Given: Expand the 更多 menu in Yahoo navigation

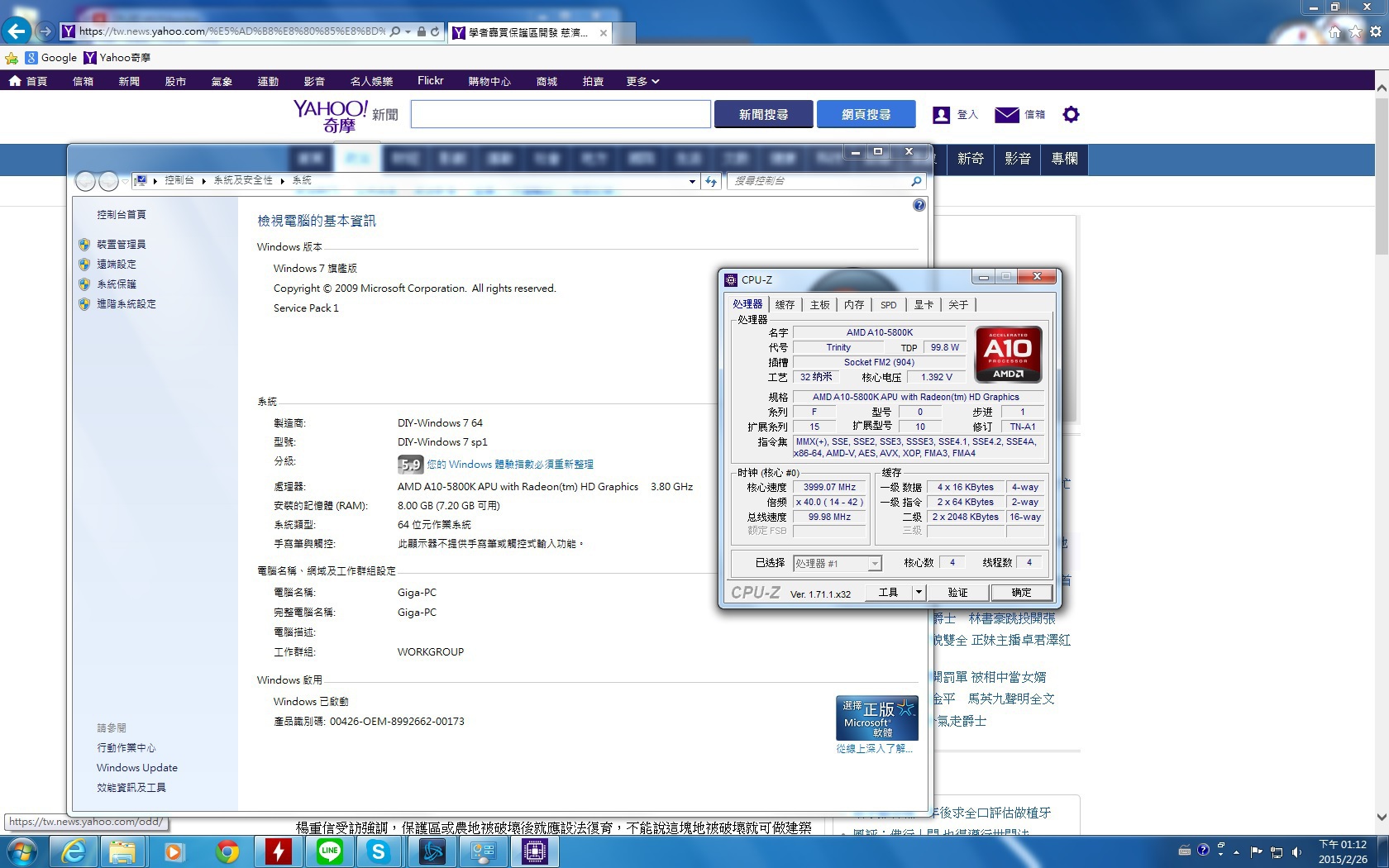Looking at the screenshot, I should pyautogui.click(x=642, y=81).
